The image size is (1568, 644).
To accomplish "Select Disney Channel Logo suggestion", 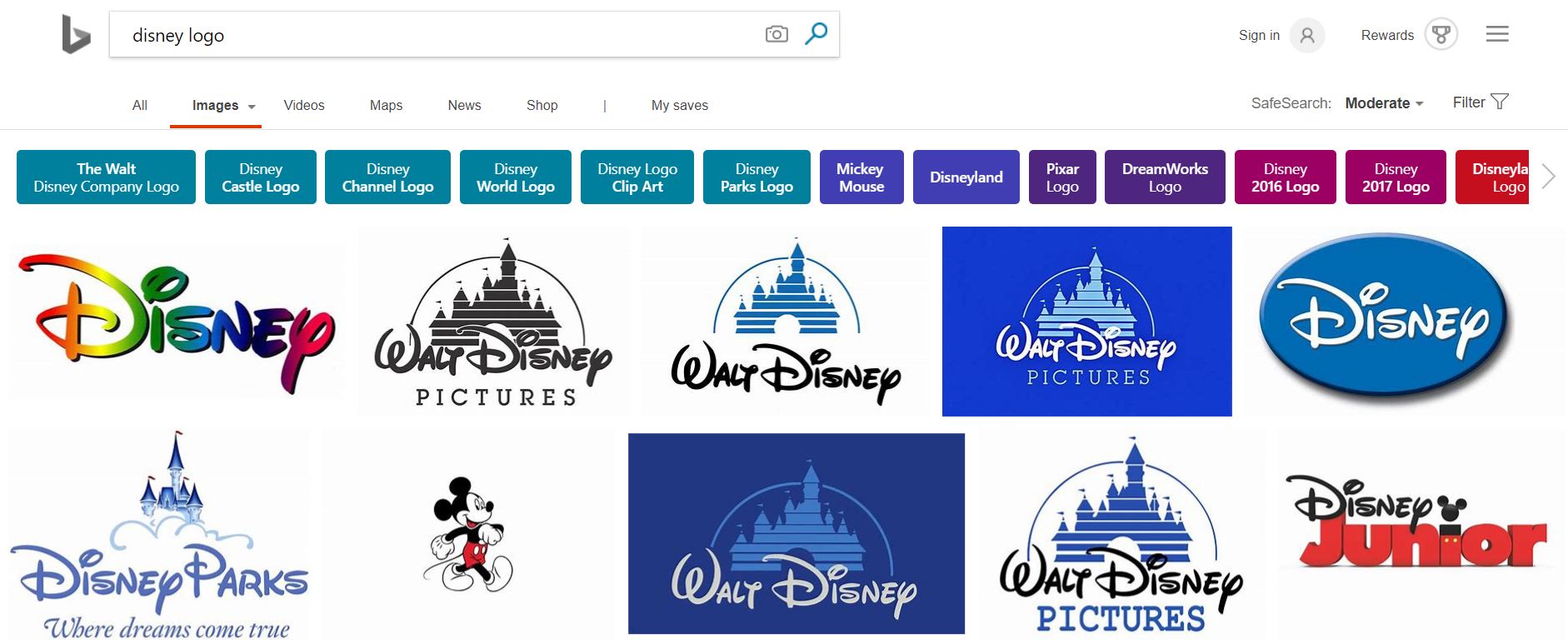I will coord(387,177).
